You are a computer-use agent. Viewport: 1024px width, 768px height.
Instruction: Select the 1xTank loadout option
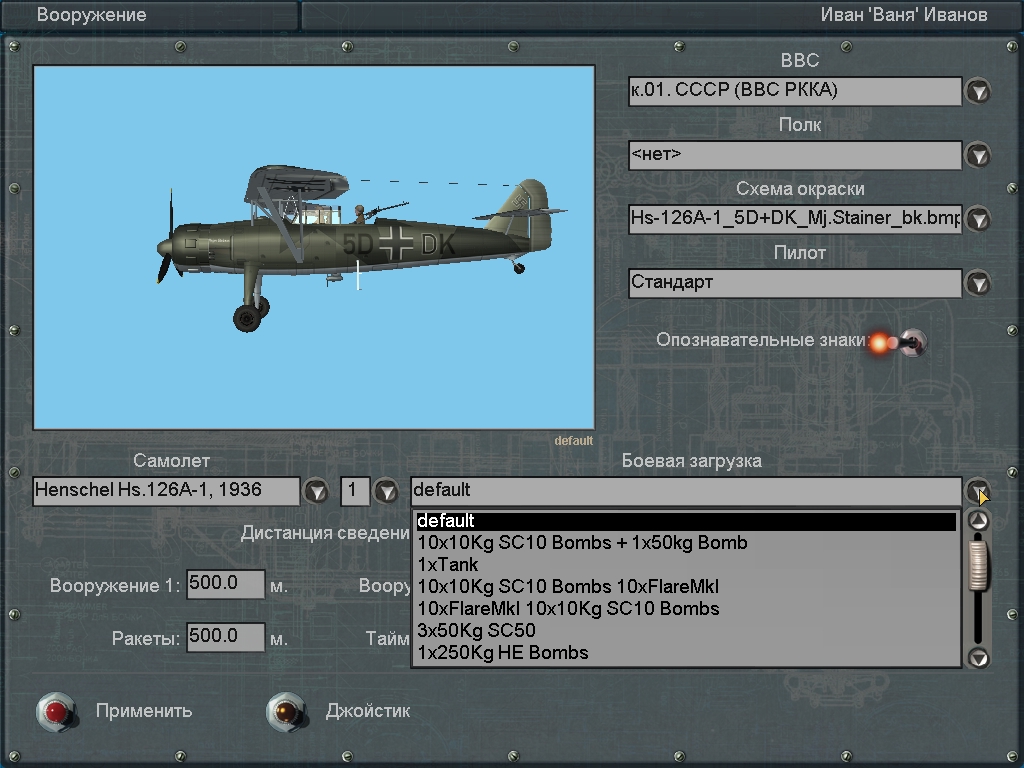[x=448, y=565]
